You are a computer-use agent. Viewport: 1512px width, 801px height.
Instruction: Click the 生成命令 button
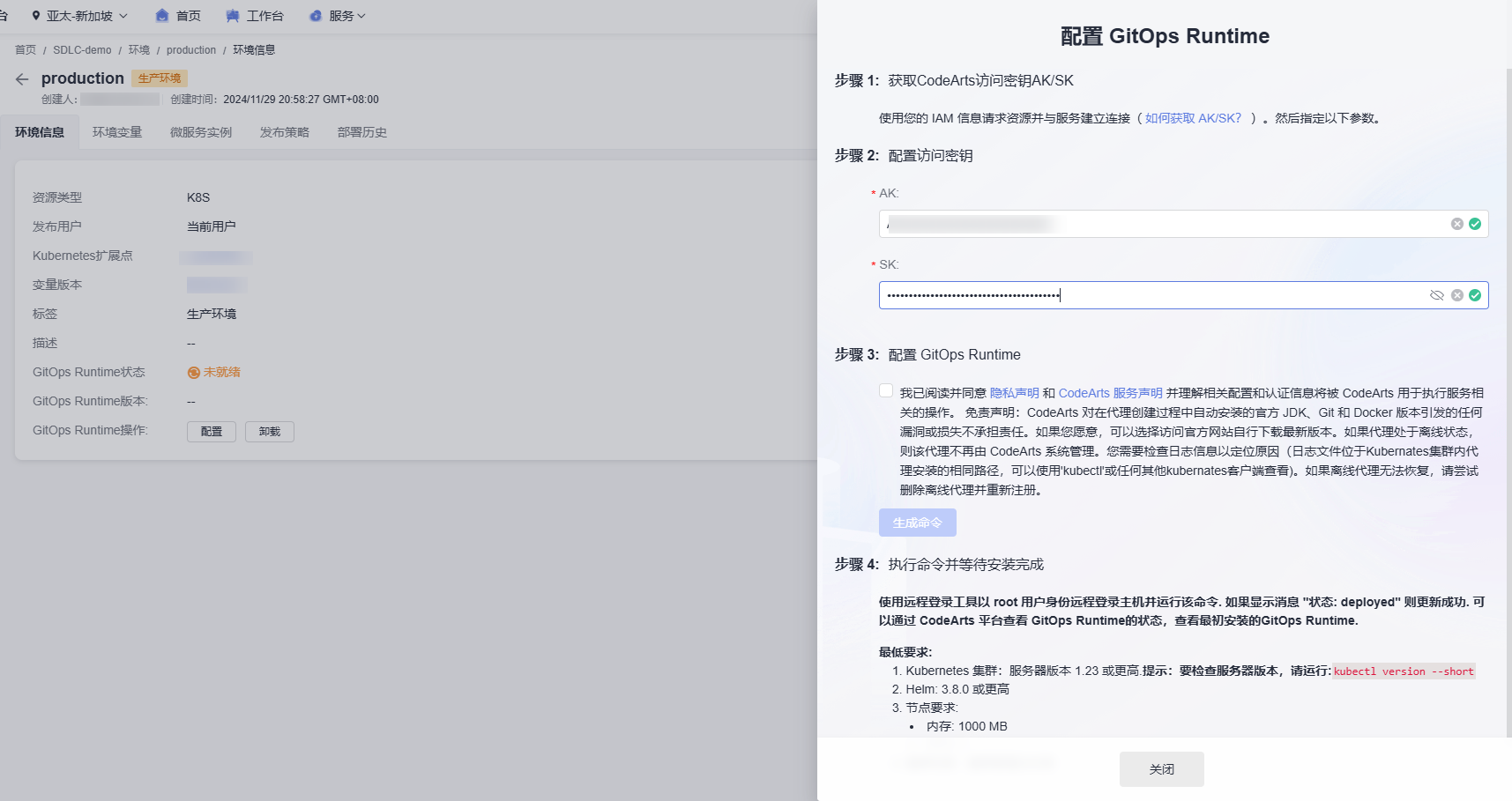point(918,523)
